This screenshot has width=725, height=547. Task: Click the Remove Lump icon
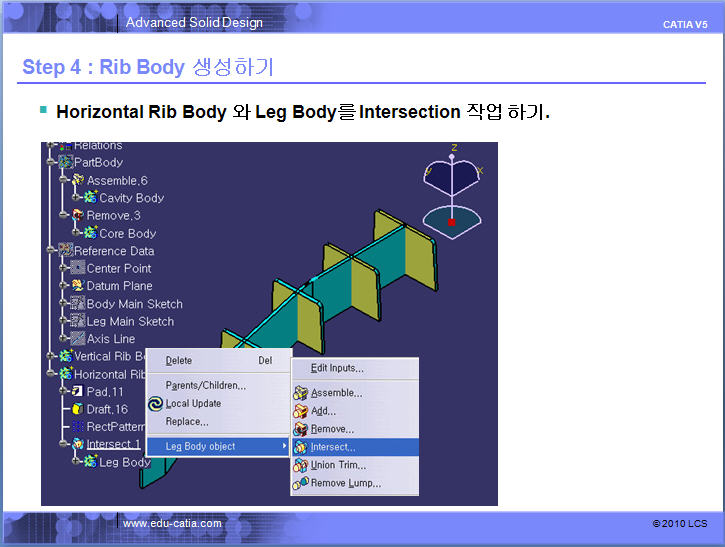300,483
